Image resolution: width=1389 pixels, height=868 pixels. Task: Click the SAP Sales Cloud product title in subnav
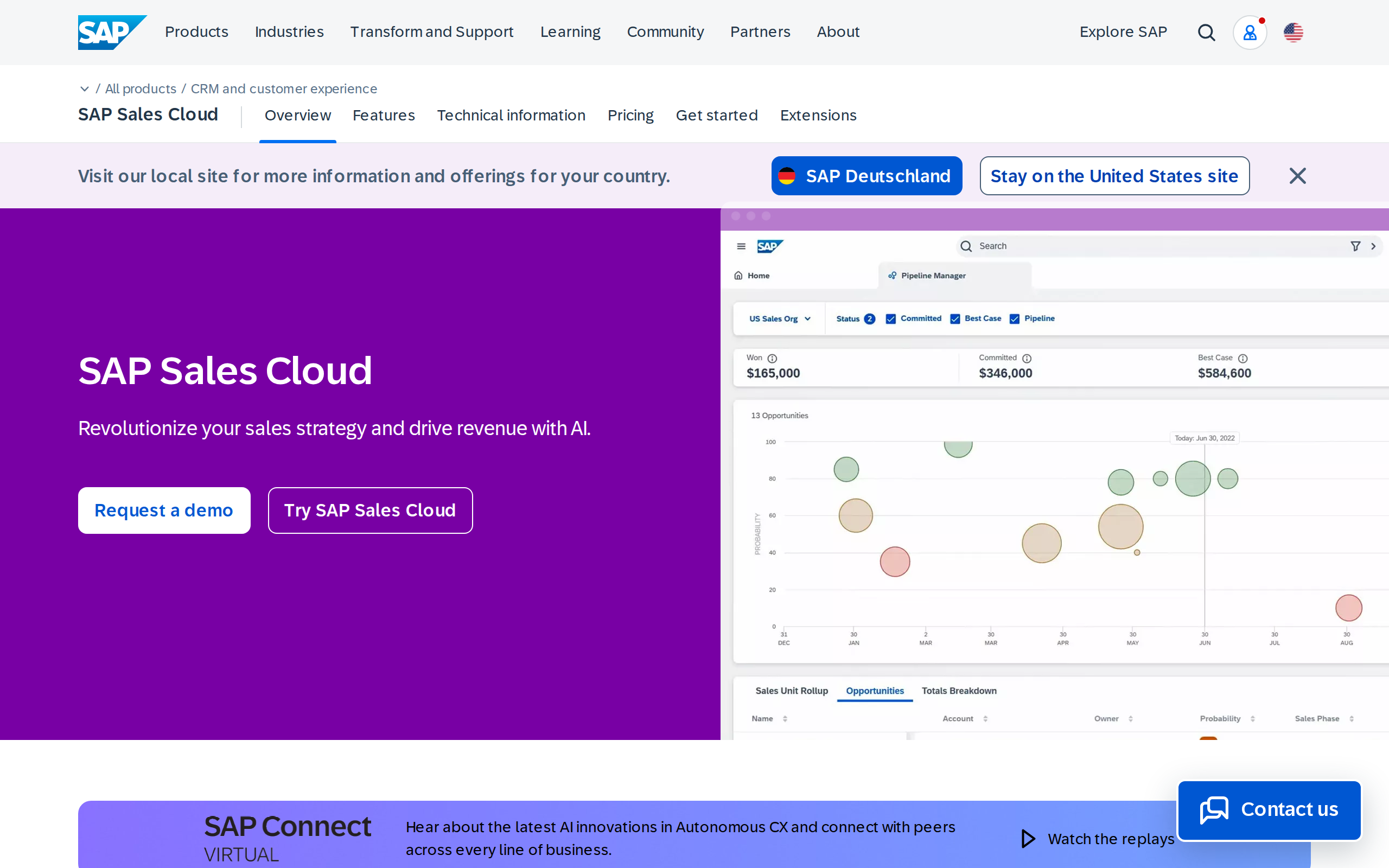[x=148, y=114]
